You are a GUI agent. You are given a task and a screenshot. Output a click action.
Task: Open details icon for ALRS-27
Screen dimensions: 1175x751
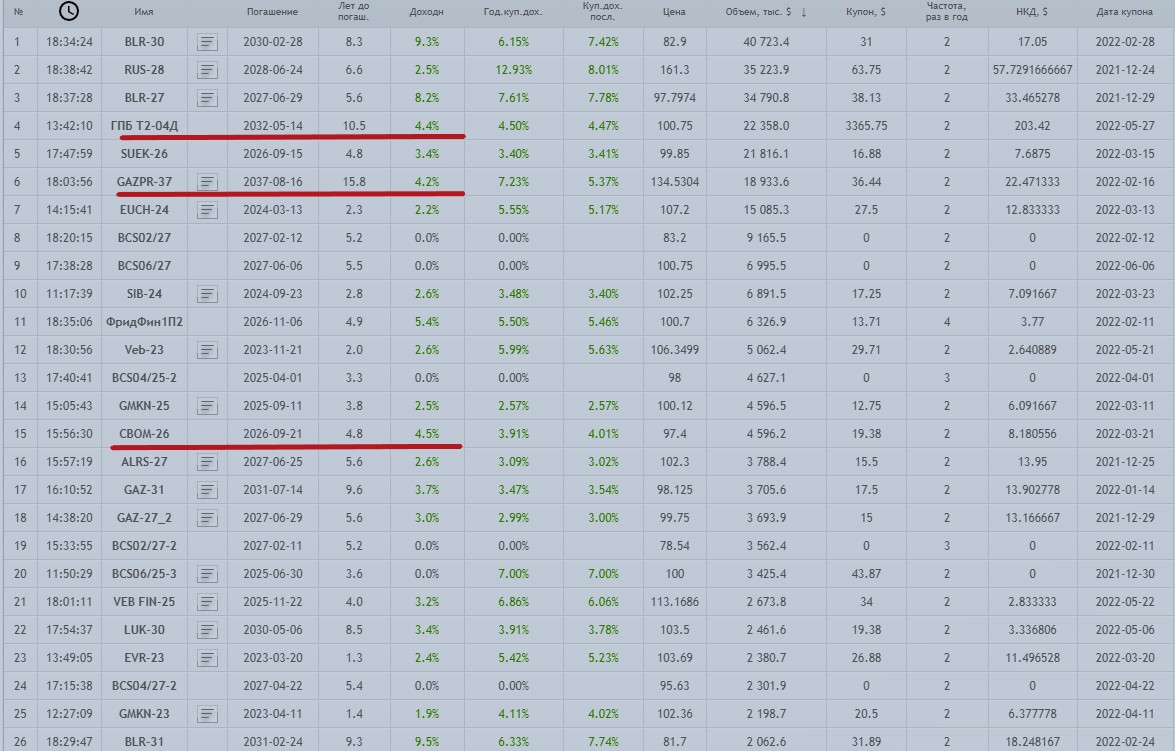[x=208, y=462]
